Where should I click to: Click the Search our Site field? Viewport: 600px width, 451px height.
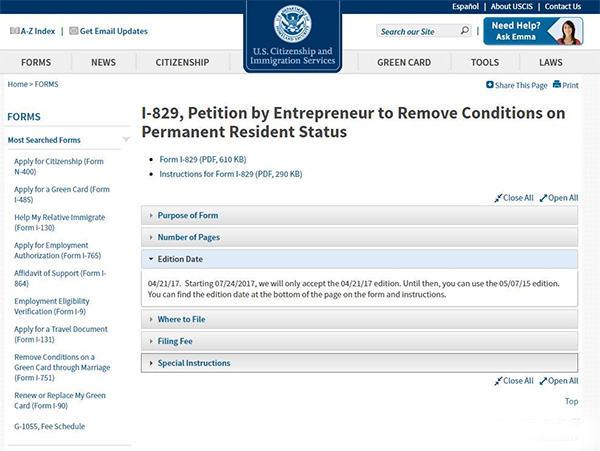pos(416,31)
